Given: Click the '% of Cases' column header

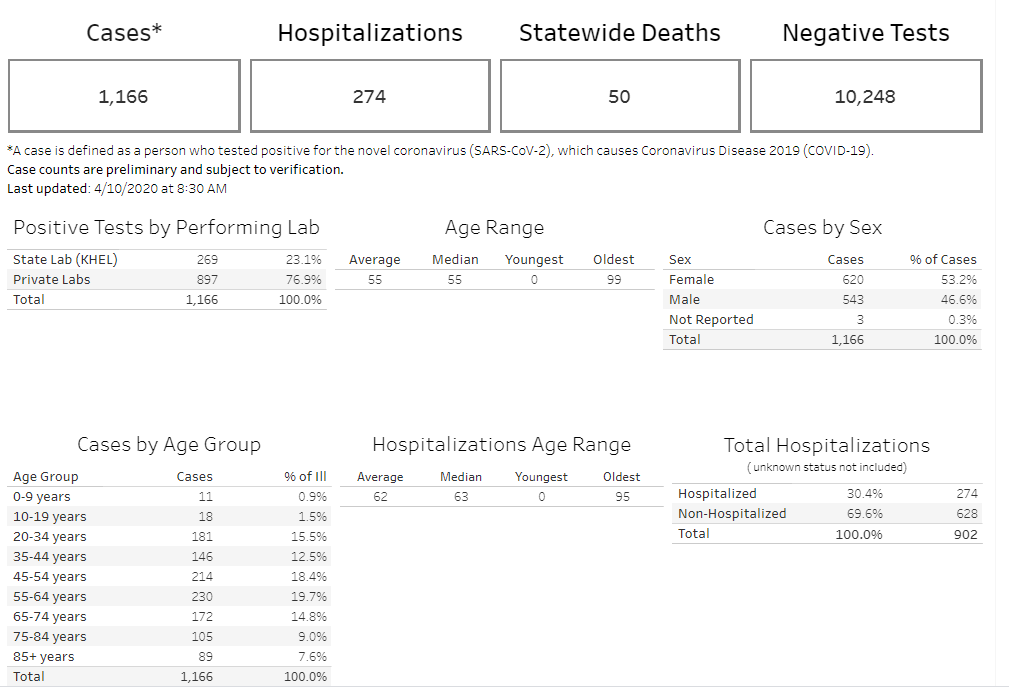Looking at the screenshot, I should (x=943, y=259).
